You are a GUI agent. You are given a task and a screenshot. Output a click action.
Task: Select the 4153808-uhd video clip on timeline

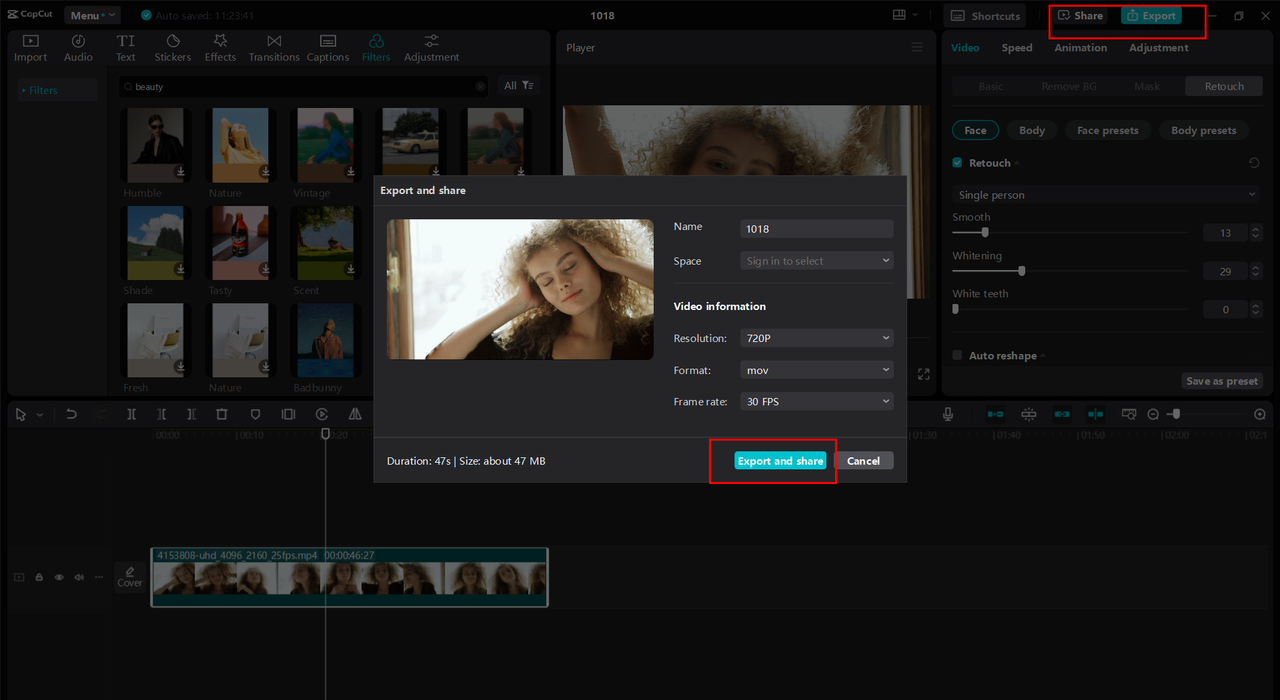349,577
